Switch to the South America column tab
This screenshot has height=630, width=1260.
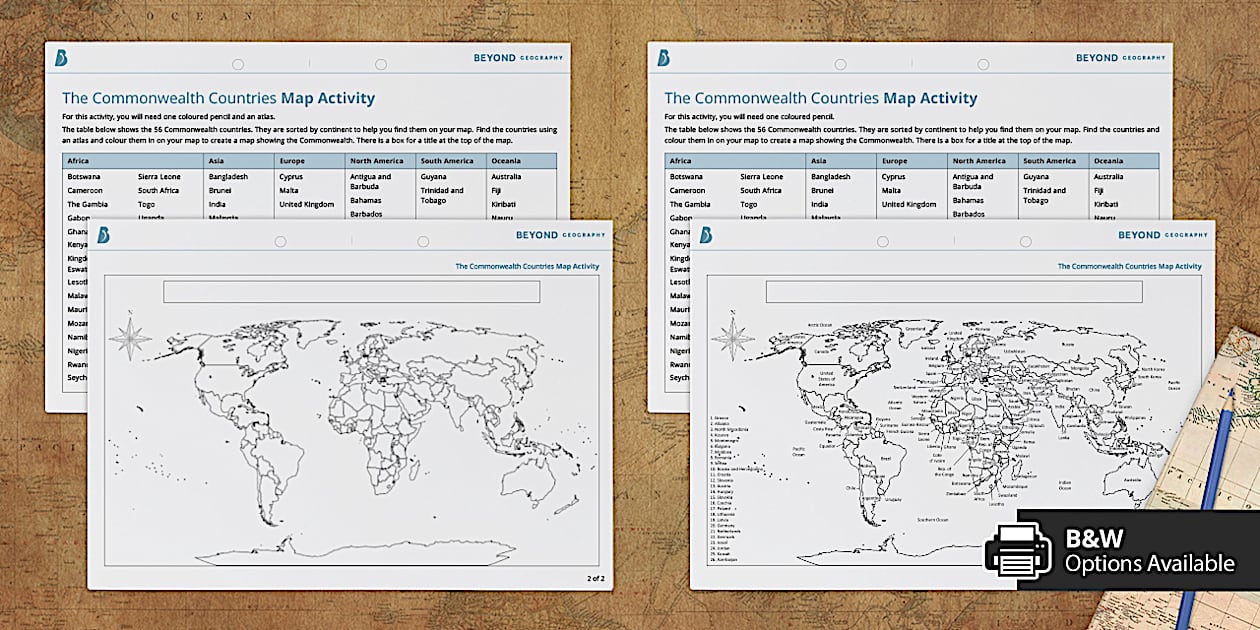point(450,160)
